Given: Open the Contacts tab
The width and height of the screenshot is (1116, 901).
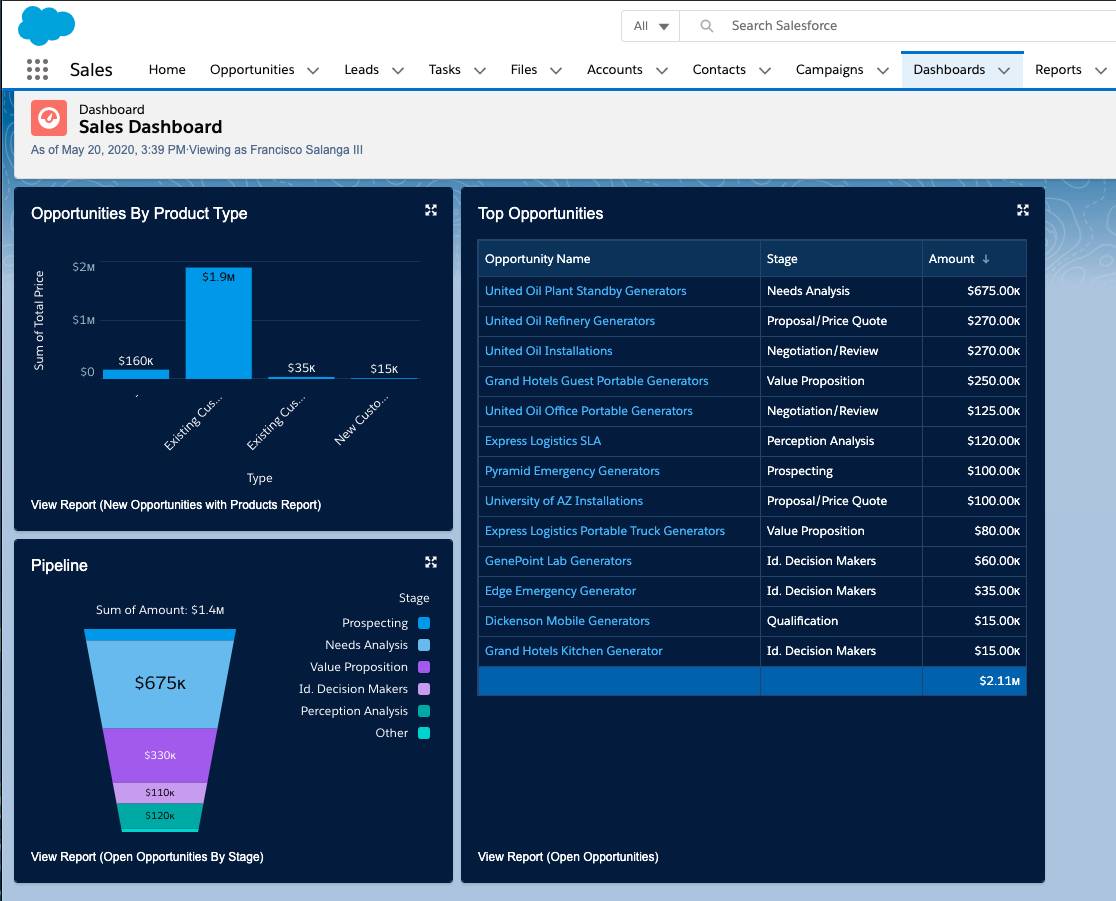Looking at the screenshot, I should 719,70.
